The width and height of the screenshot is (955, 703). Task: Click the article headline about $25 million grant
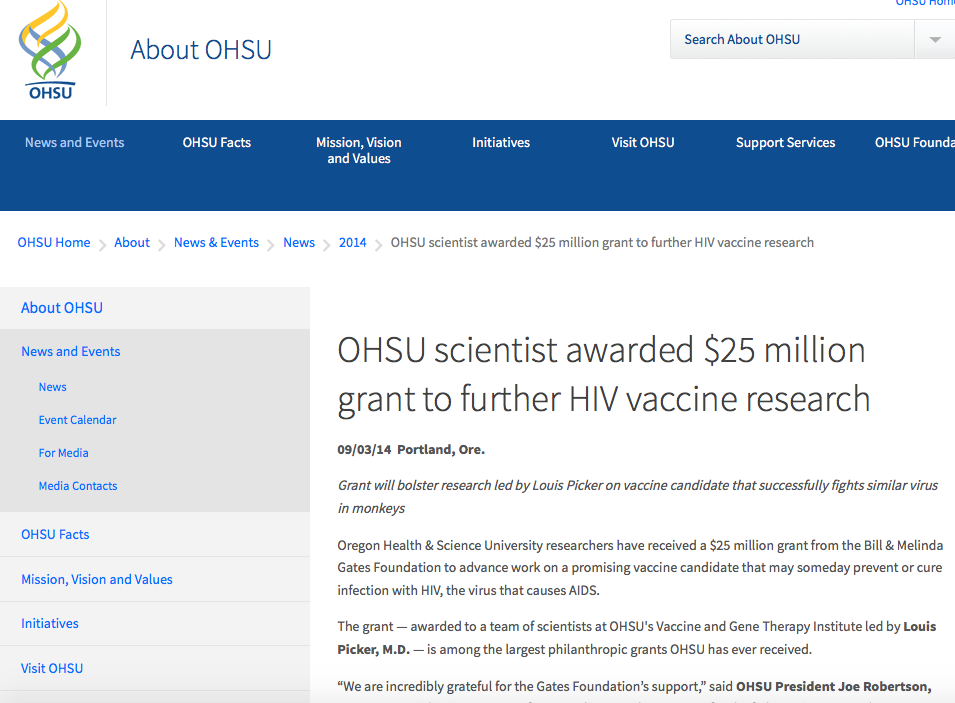pyautogui.click(x=604, y=375)
